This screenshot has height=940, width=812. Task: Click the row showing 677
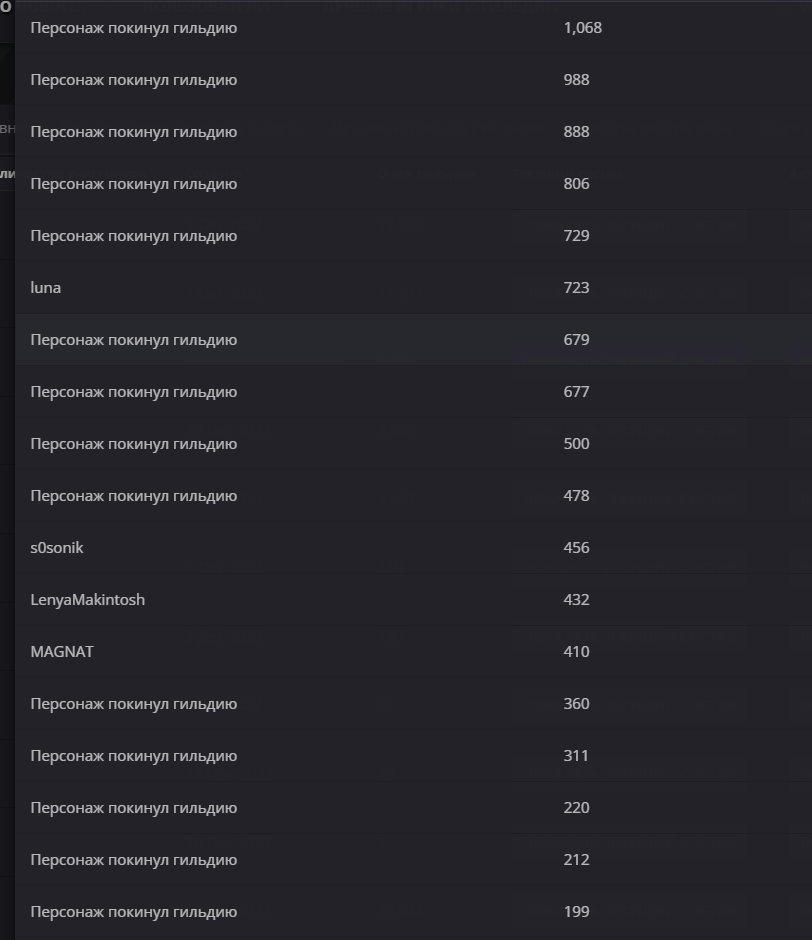(x=413, y=391)
